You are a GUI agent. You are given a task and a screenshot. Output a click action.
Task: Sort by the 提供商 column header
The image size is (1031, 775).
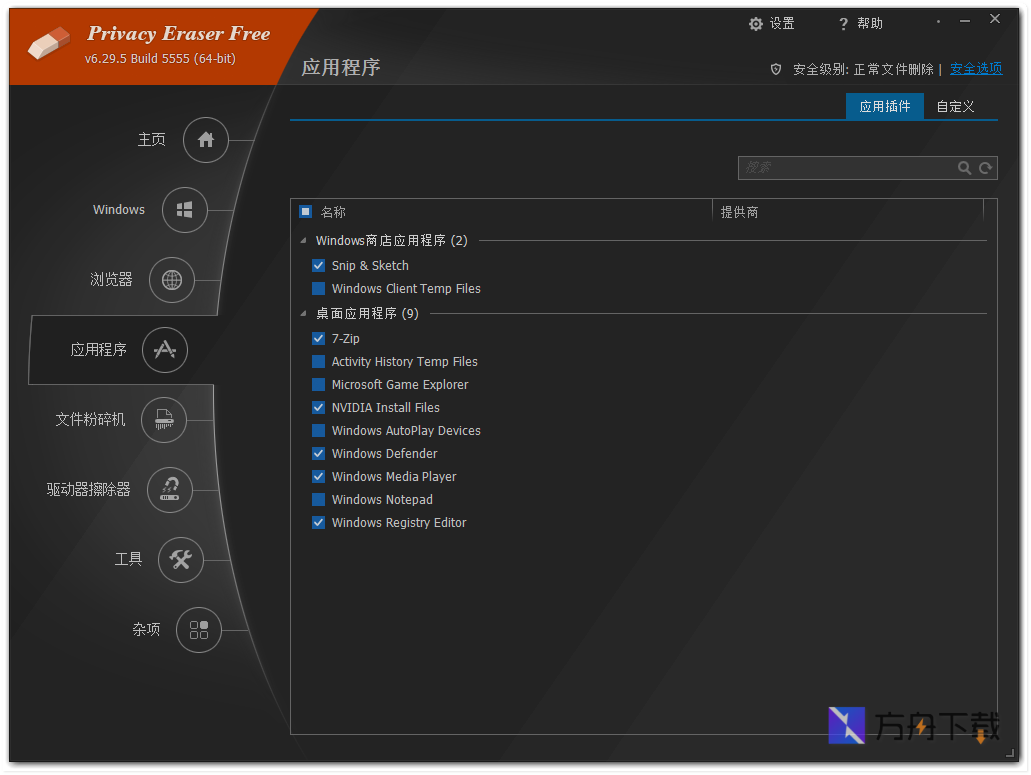[739, 212]
